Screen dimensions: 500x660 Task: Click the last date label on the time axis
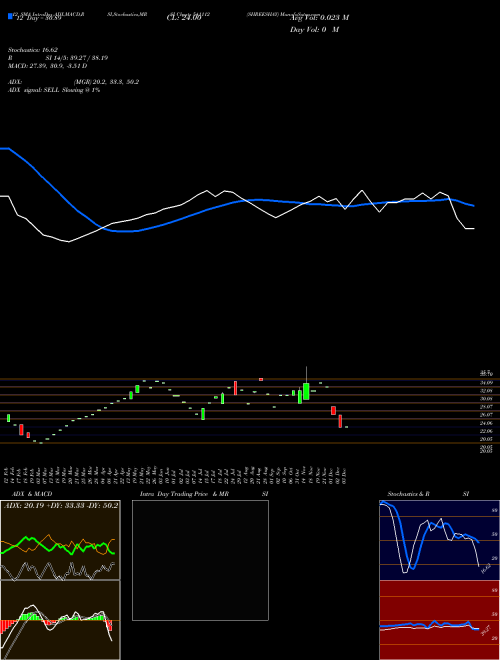tap(345, 475)
